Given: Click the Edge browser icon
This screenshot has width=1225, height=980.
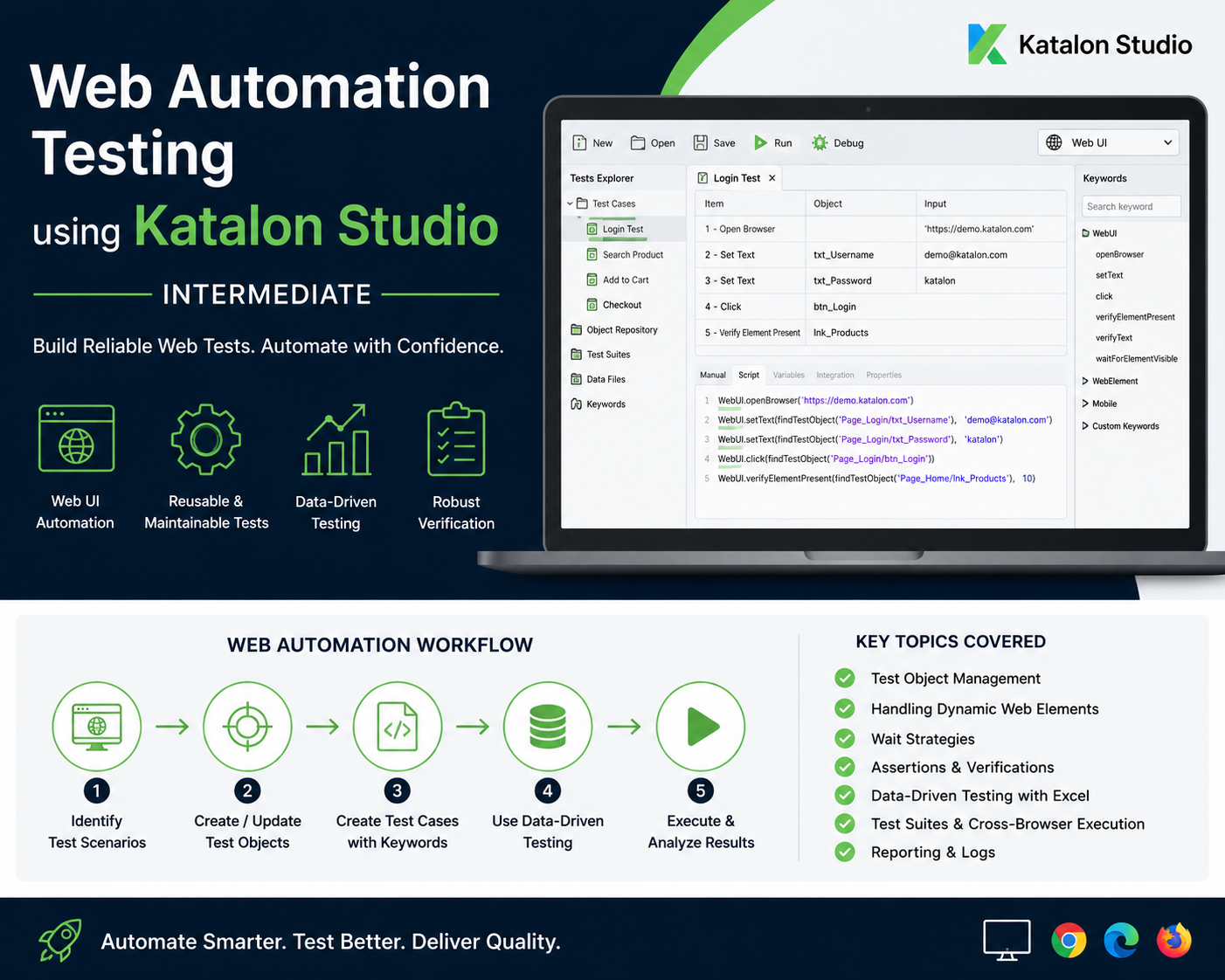Looking at the screenshot, I should [x=1121, y=941].
